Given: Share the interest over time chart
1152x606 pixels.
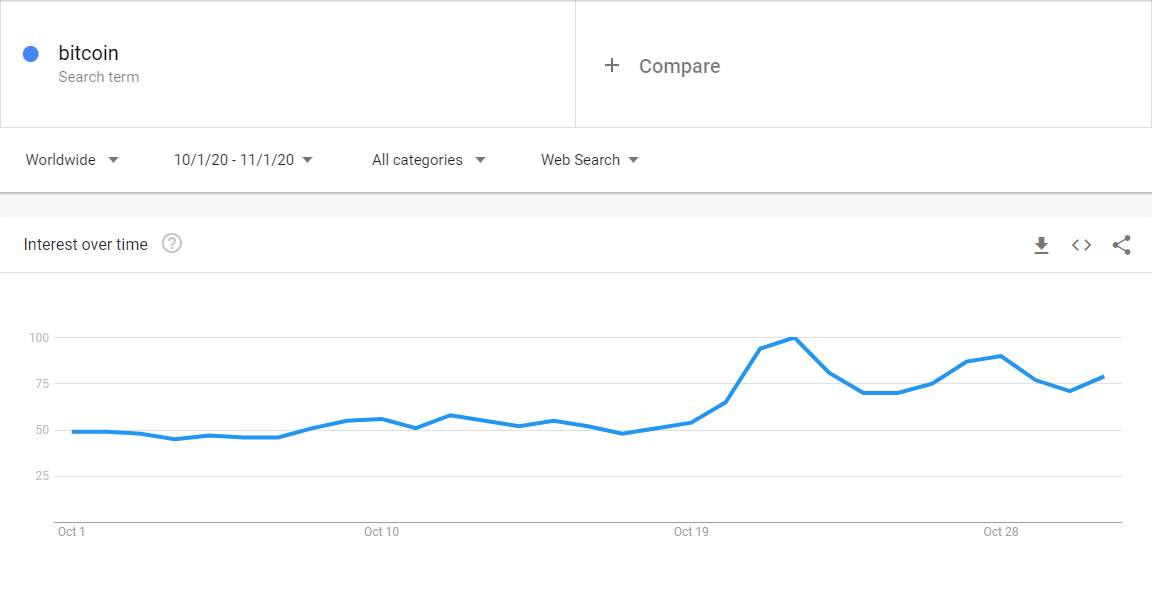Looking at the screenshot, I should 1121,245.
